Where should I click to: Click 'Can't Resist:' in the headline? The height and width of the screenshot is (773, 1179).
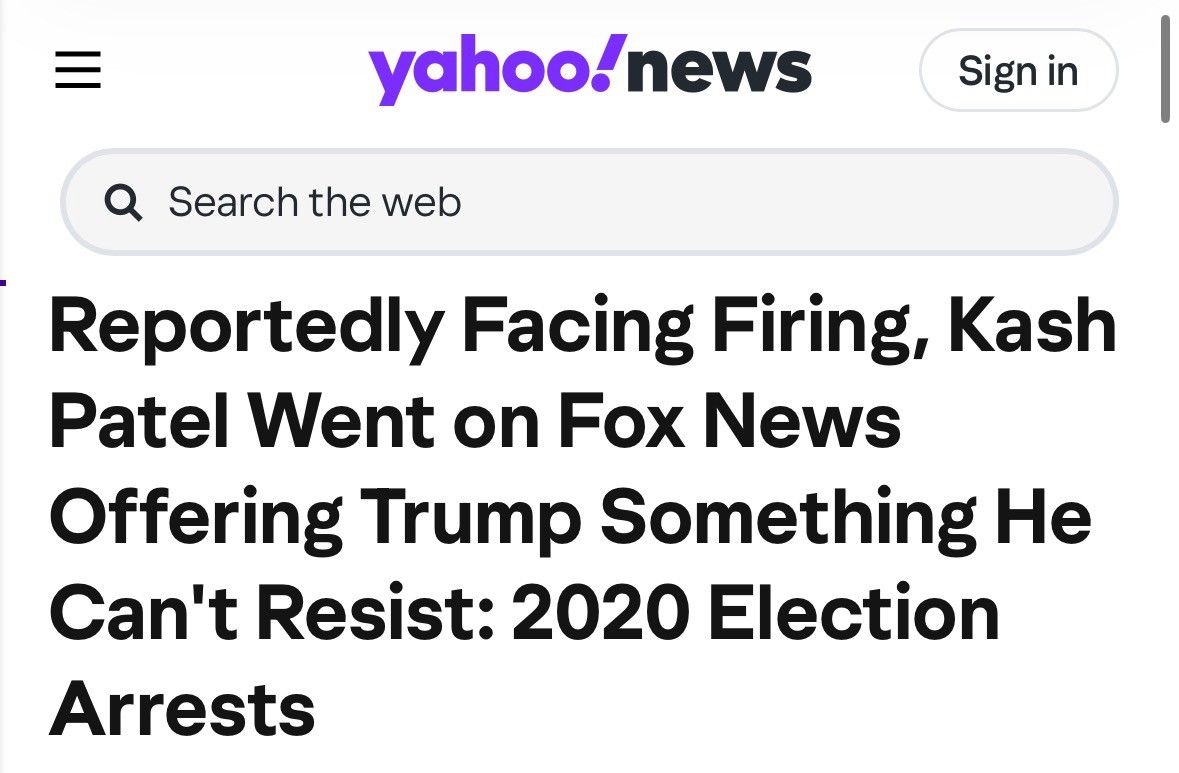coord(272,614)
